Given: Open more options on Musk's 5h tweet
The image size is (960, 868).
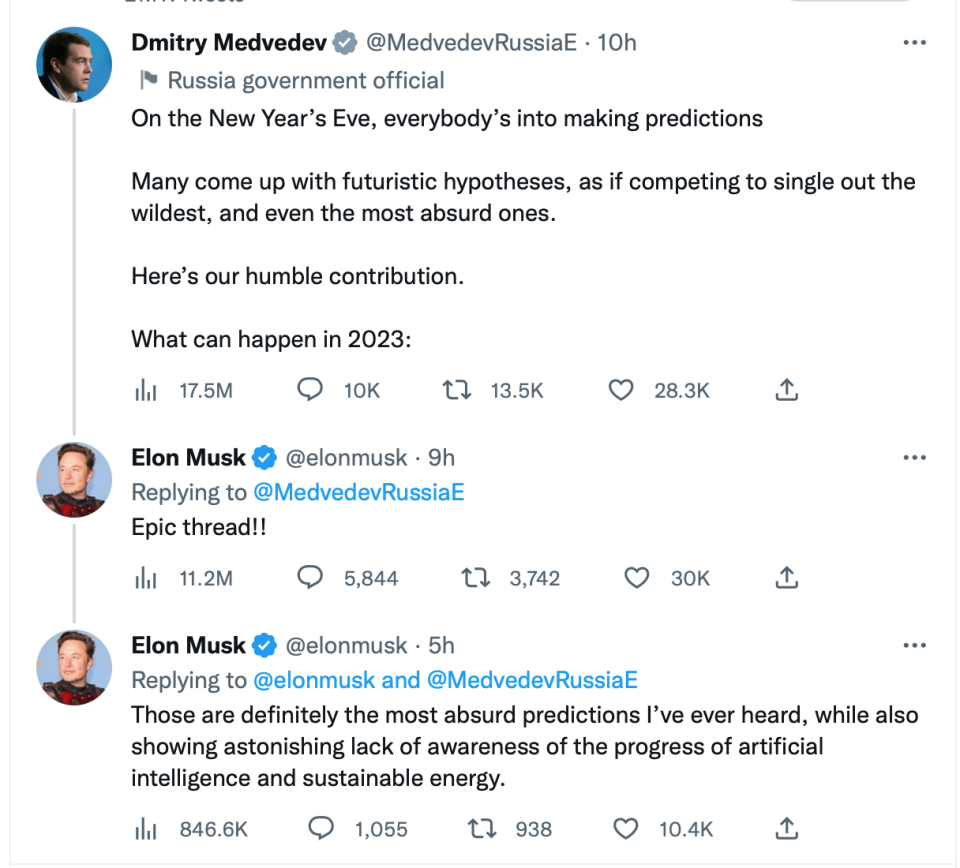Looking at the screenshot, I should tap(914, 646).
